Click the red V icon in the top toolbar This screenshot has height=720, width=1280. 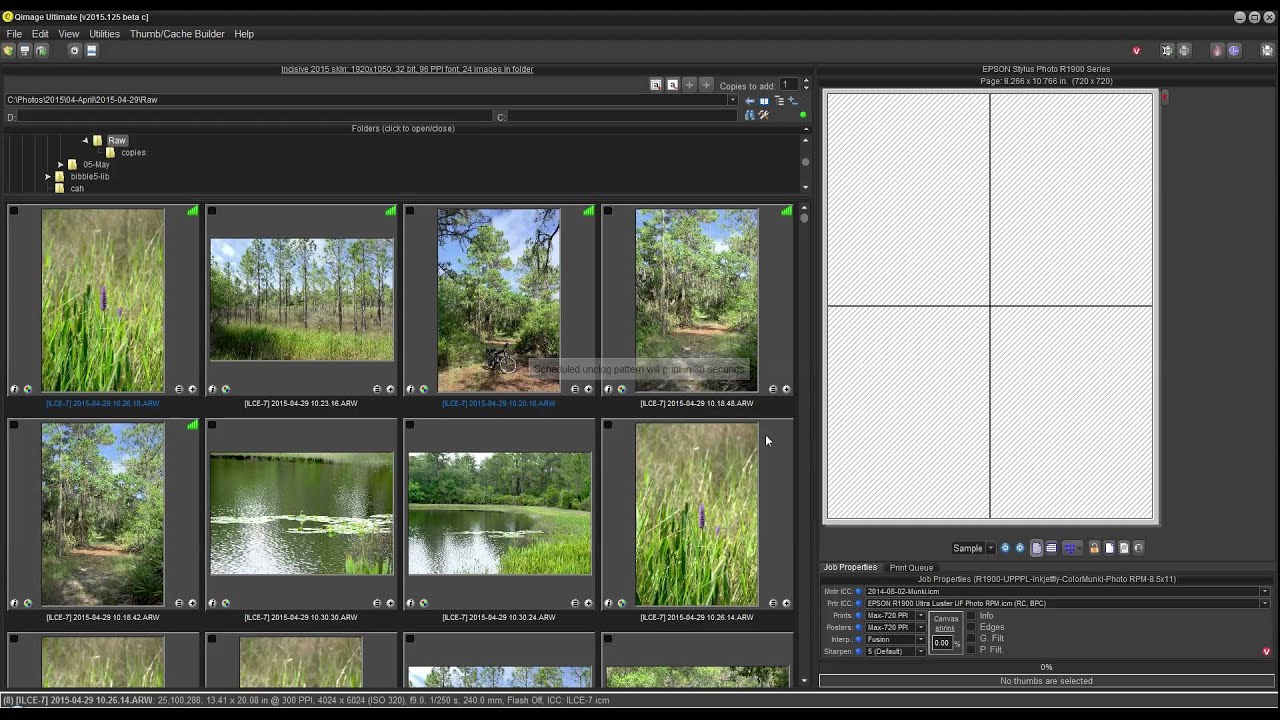(x=1136, y=51)
